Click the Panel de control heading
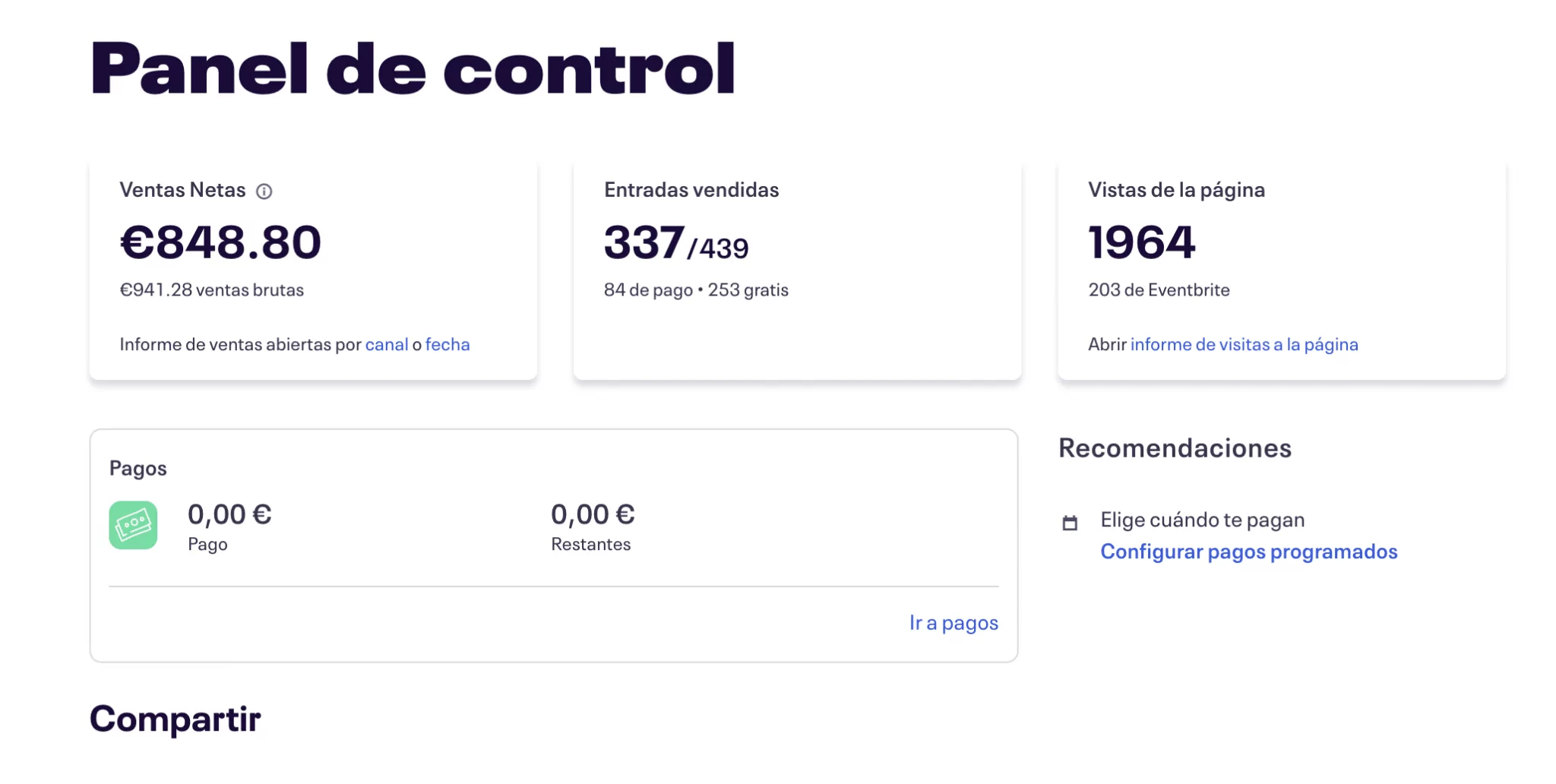This screenshot has height=784, width=1556. (x=413, y=68)
